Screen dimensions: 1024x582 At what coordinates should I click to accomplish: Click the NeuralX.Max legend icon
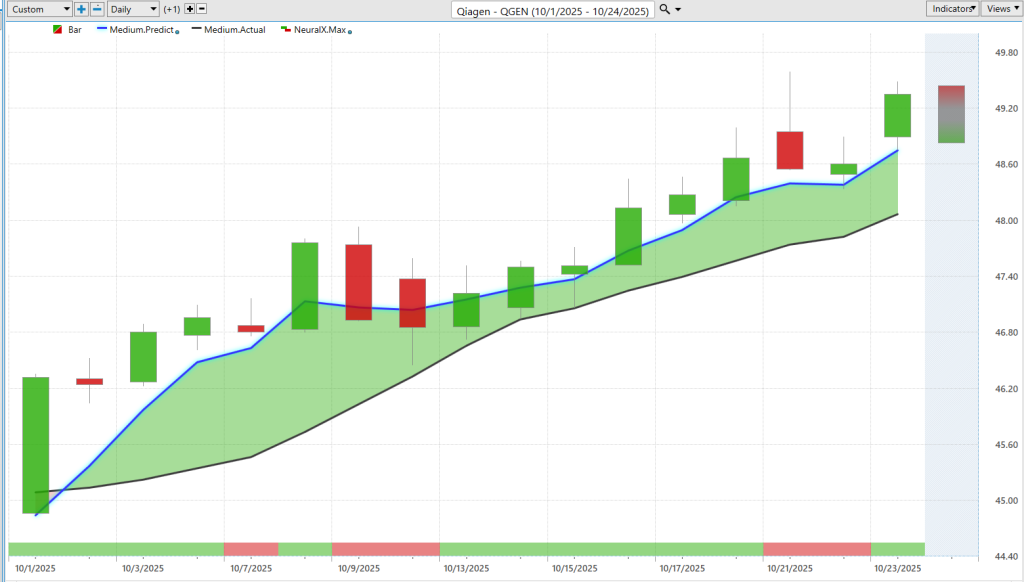click(285, 30)
